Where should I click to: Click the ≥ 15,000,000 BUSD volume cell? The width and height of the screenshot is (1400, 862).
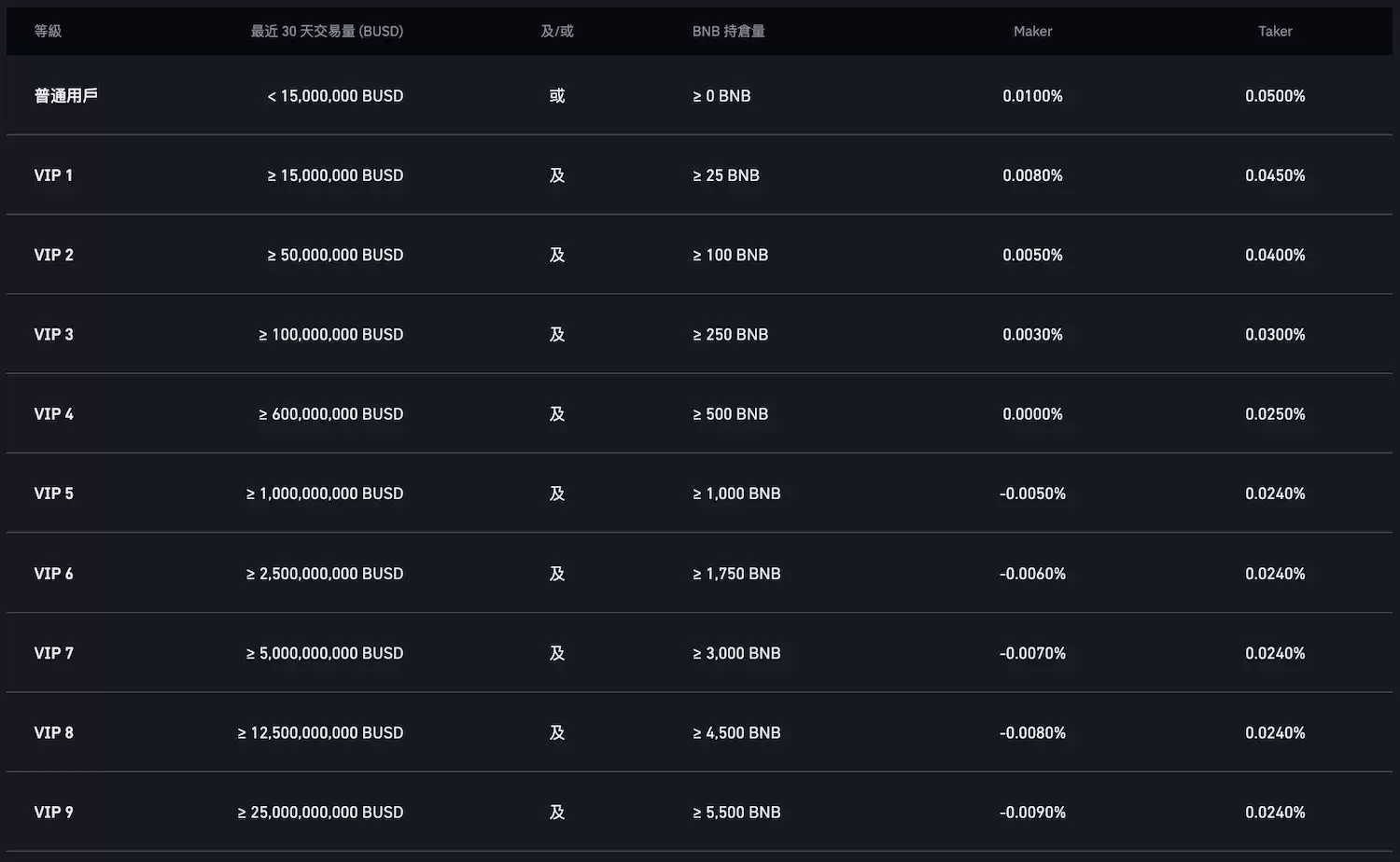point(335,175)
